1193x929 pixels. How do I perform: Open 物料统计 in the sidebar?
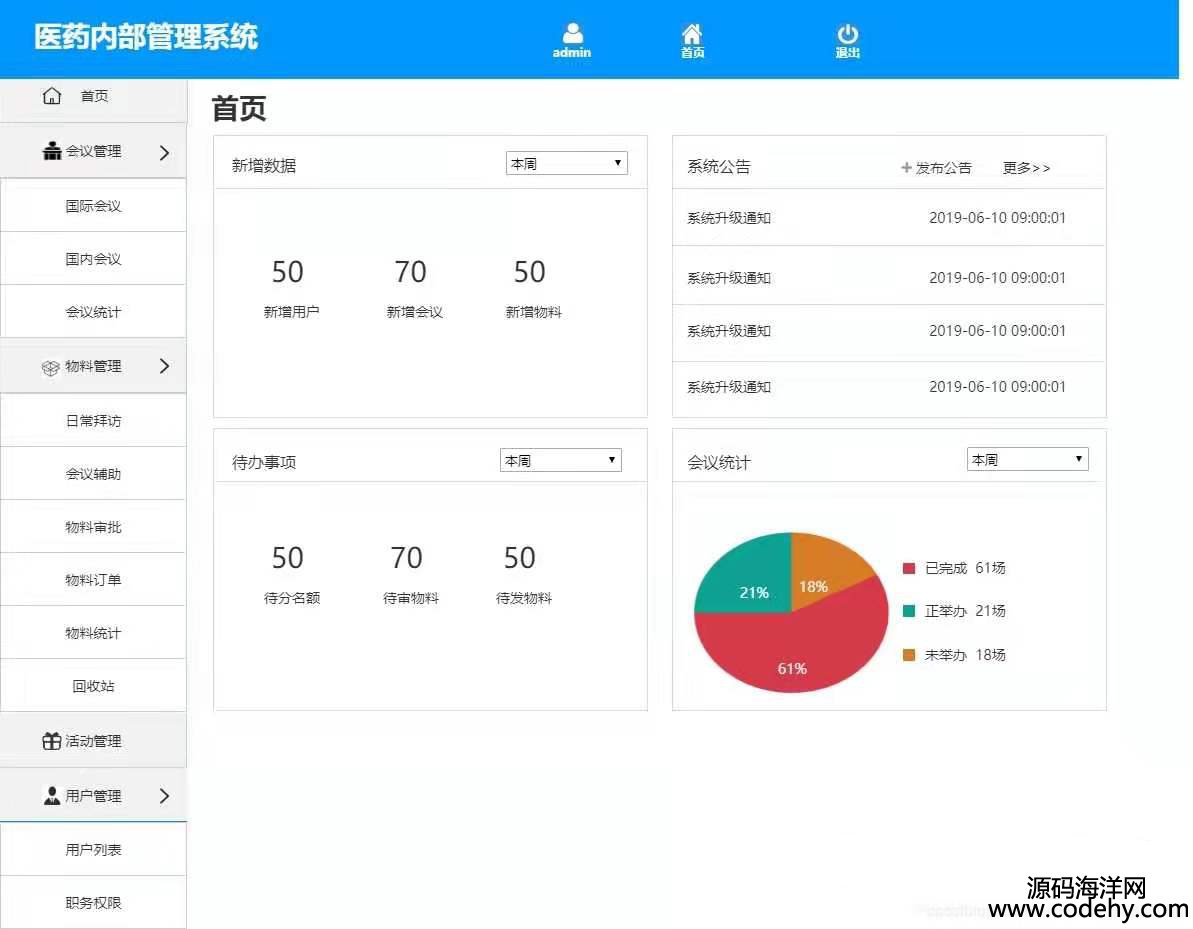(x=93, y=633)
